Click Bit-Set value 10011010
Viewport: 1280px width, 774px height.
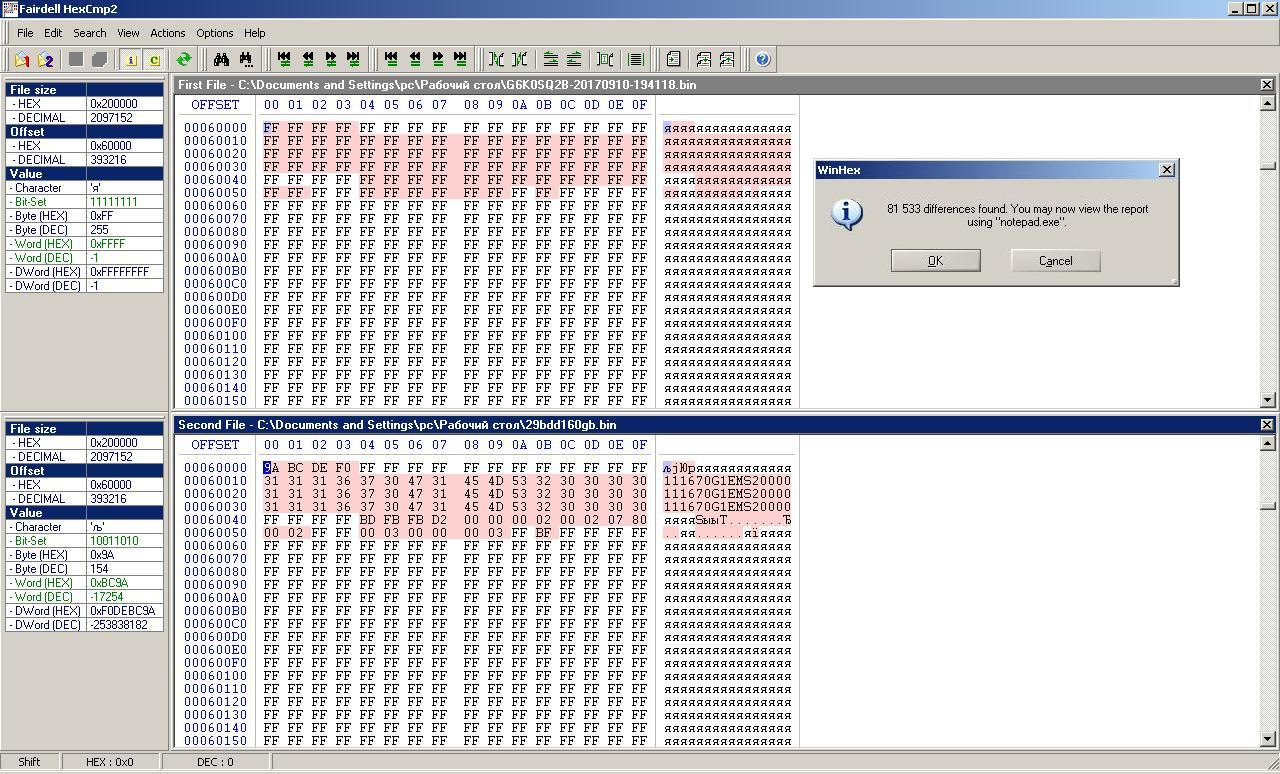pos(124,541)
